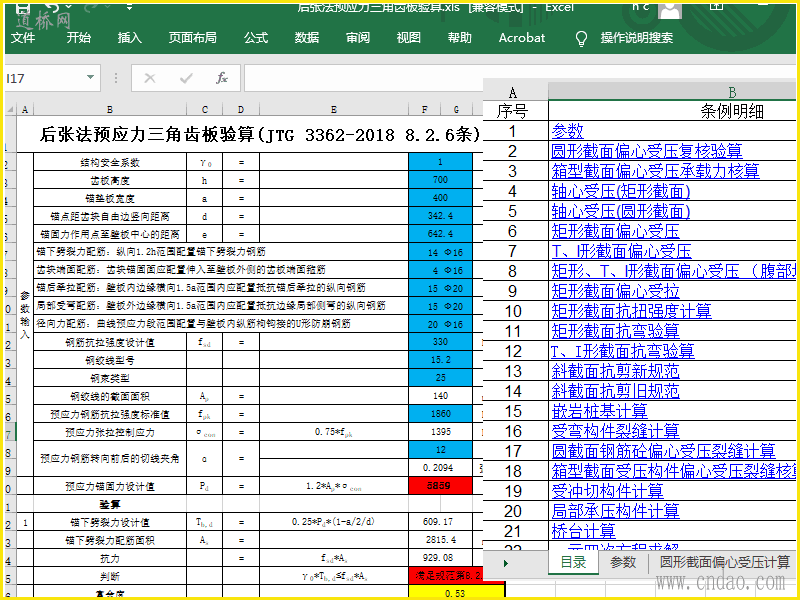Select cell with value 1395
Image resolution: width=800 pixels, height=600 pixels.
click(440, 432)
